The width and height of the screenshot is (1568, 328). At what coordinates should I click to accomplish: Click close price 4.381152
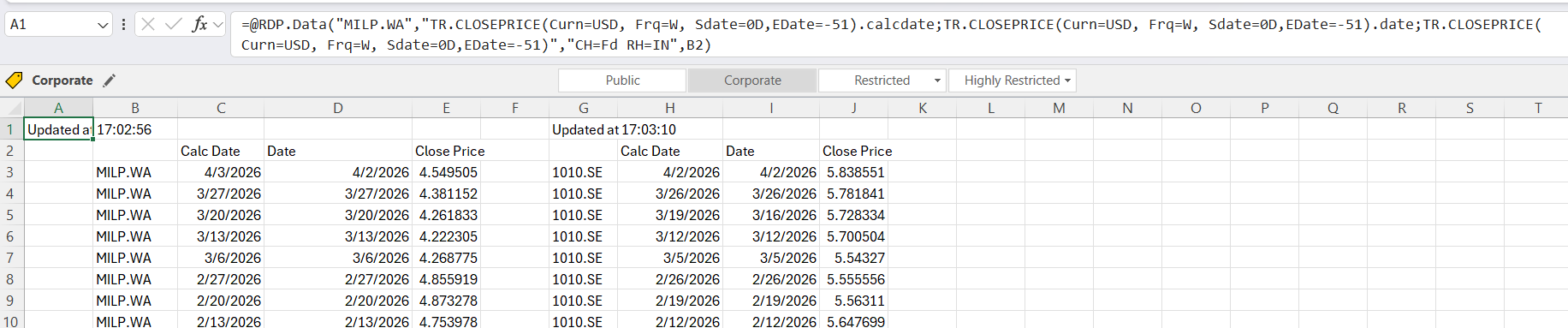point(446,194)
